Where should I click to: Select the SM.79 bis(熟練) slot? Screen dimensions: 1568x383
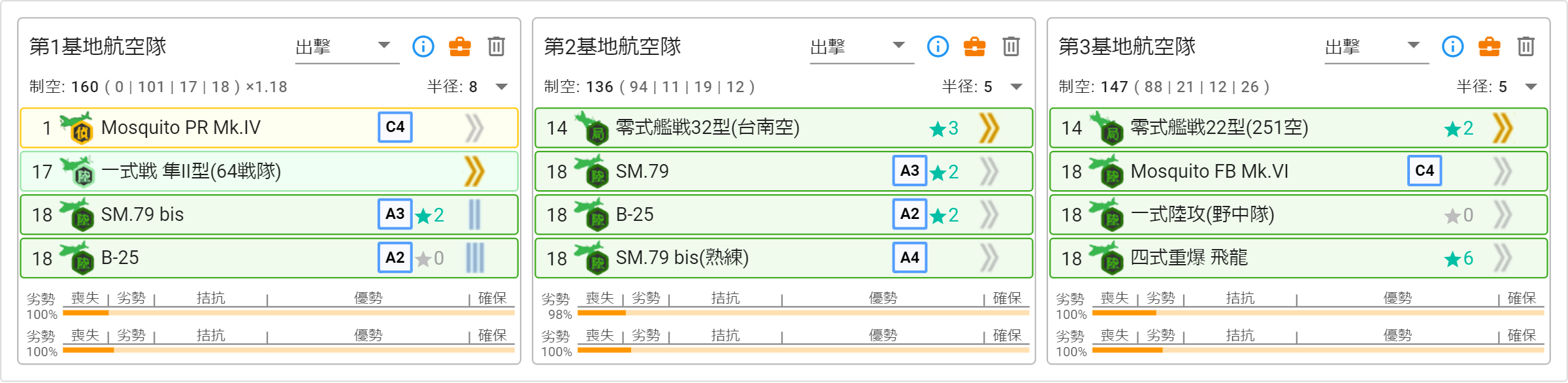tap(784, 258)
